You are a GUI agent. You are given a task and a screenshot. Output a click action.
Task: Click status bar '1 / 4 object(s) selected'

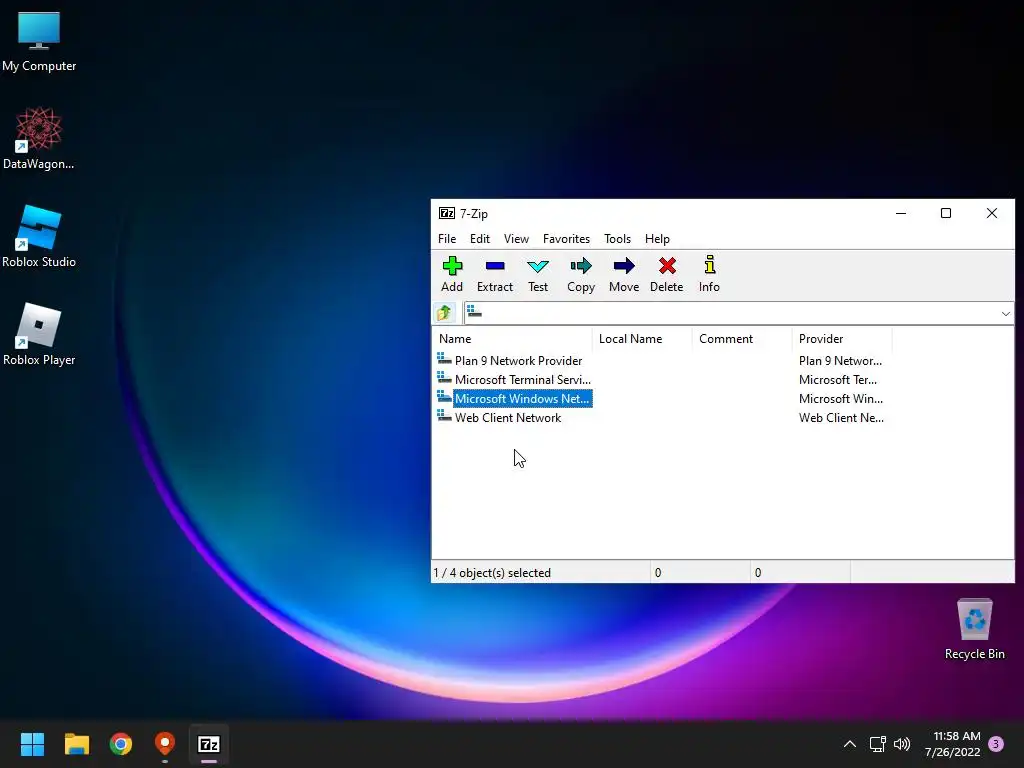(x=492, y=573)
